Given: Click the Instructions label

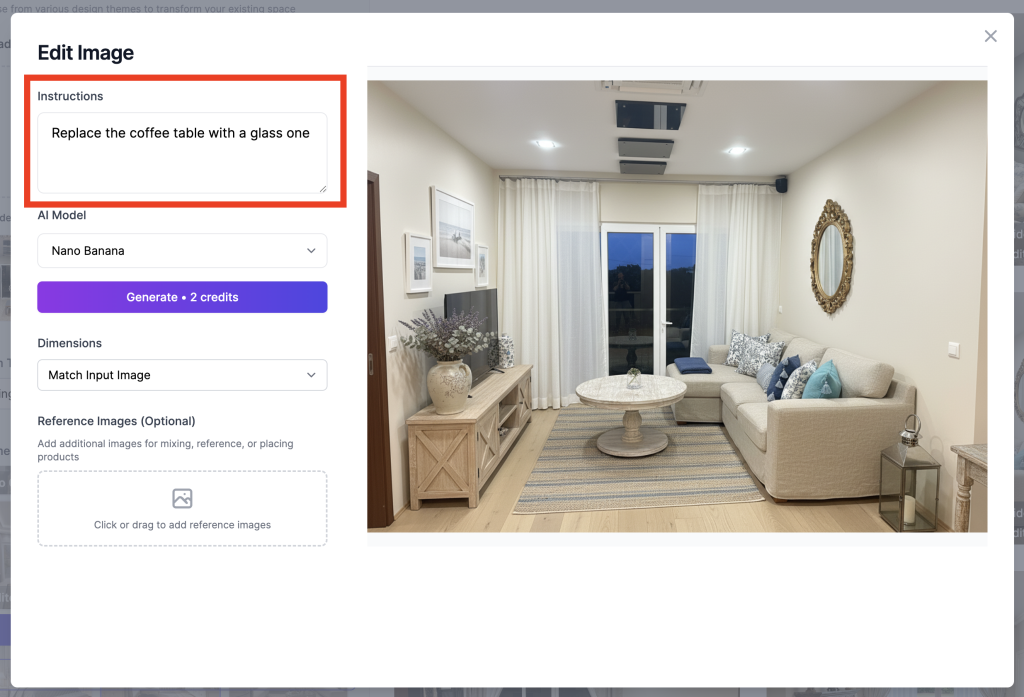Looking at the screenshot, I should pos(70,96).
